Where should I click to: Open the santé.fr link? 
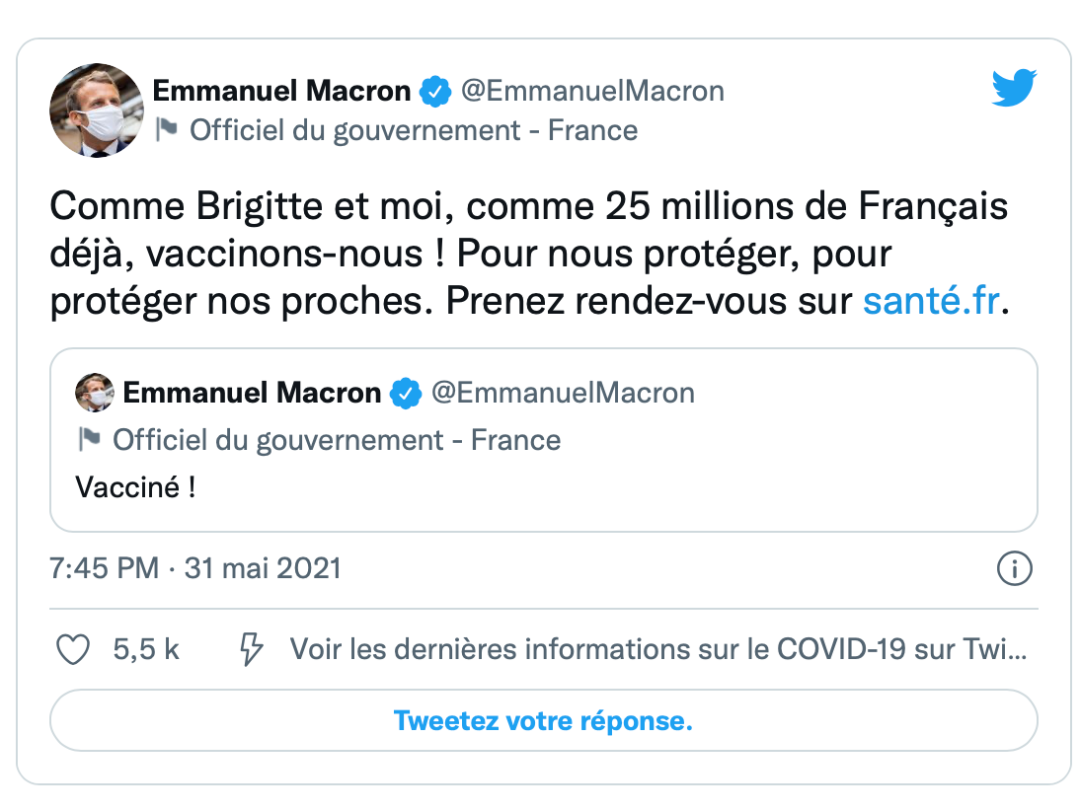pyautogui.click(x=930, y=301)
